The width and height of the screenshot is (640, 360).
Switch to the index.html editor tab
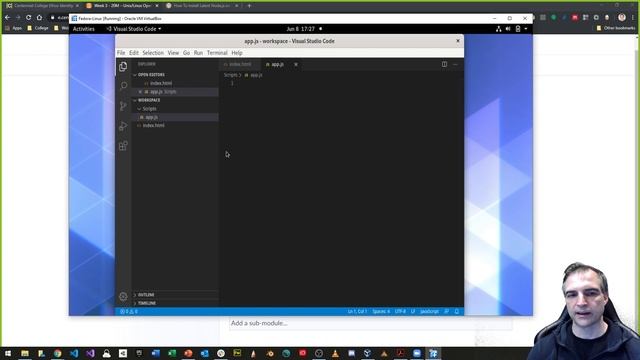pos(240,64)
